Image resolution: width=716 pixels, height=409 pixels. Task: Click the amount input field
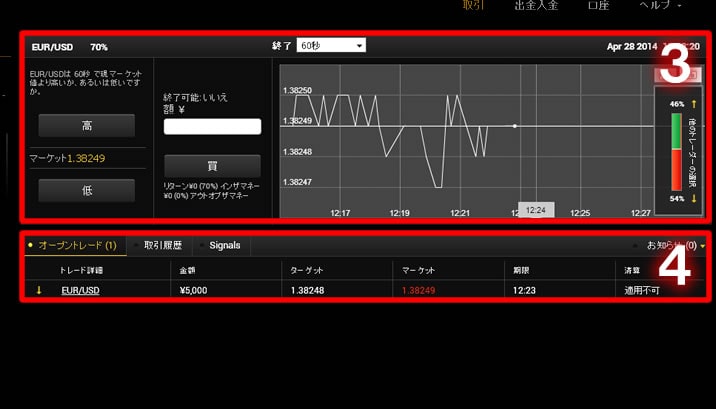click(x=212, y=126)
